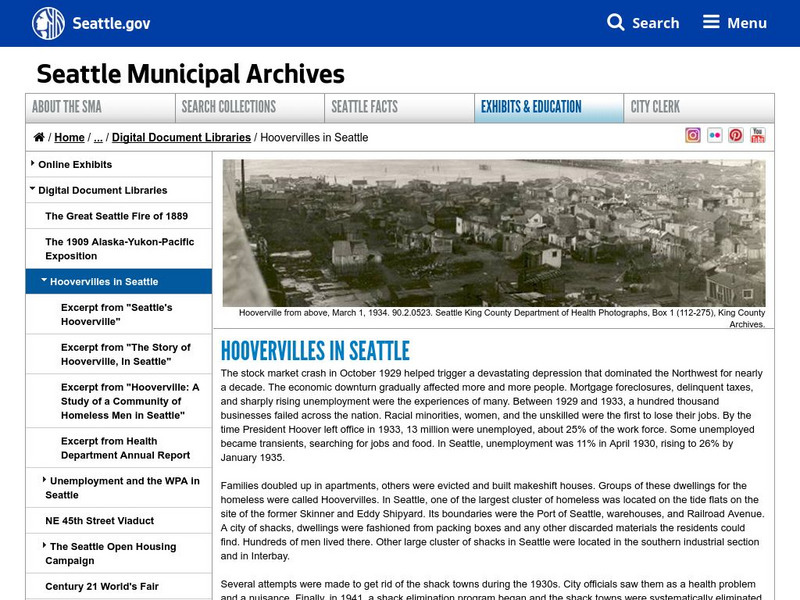The width and height of the screenshot is (800, 600).
Task: Click the home icon in breadcrumb
Action: (x=39, y=137)
